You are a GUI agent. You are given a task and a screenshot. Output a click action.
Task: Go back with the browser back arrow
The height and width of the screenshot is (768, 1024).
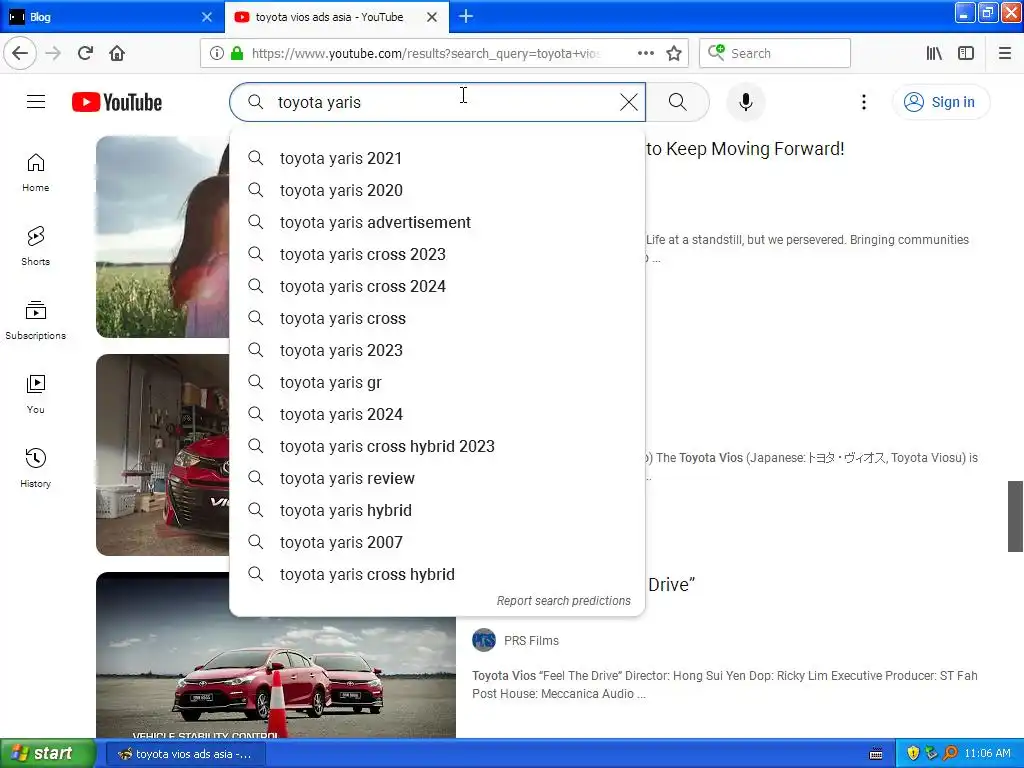pyautogui.click(x=20, y=53)
